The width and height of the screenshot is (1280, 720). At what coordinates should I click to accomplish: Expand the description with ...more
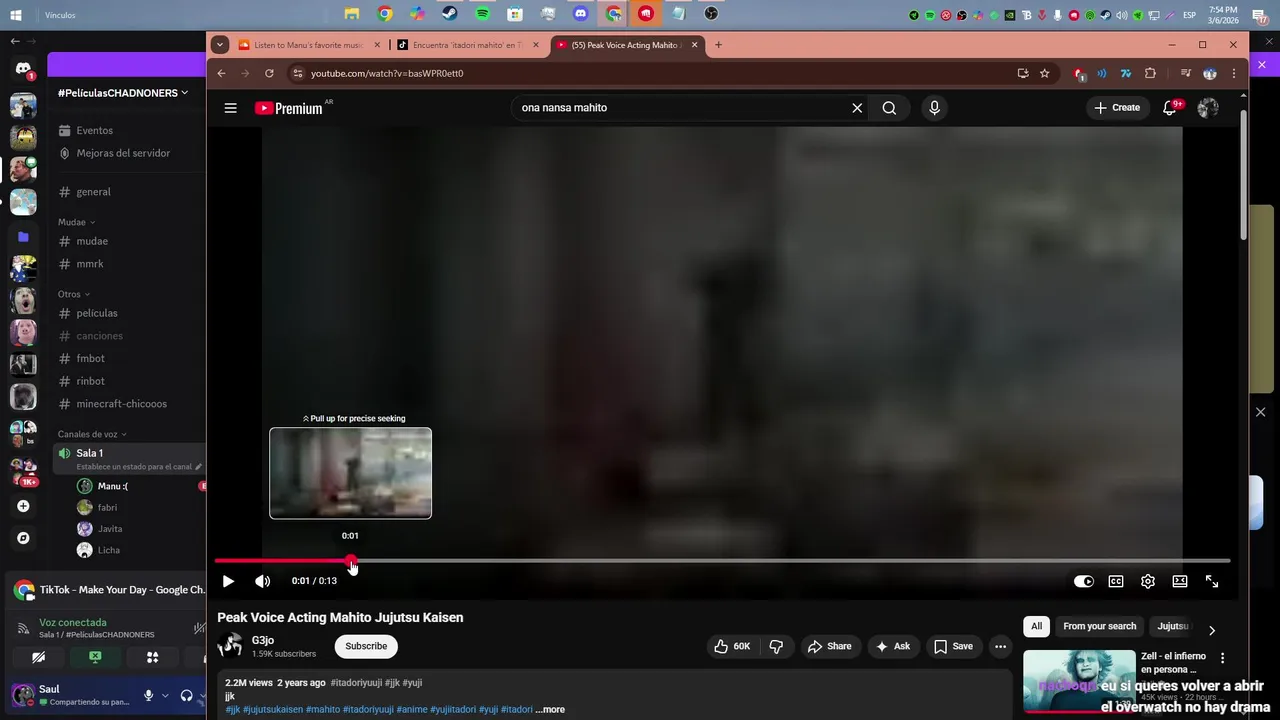550,709
